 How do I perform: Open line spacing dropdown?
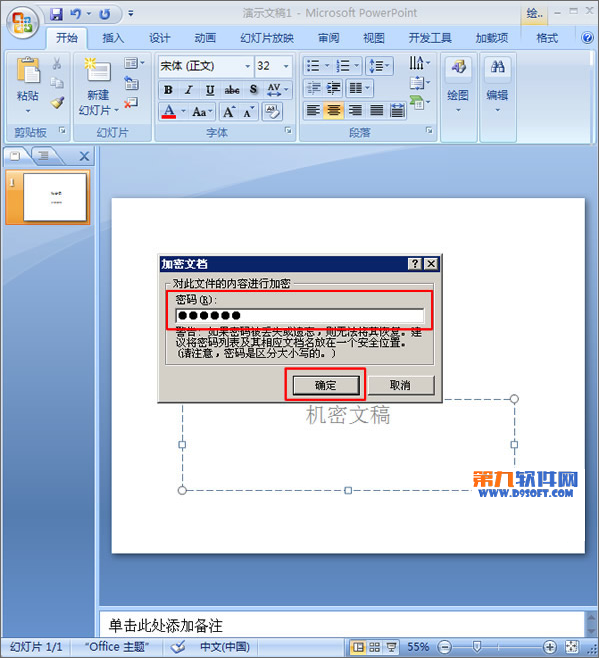(379, 66)
